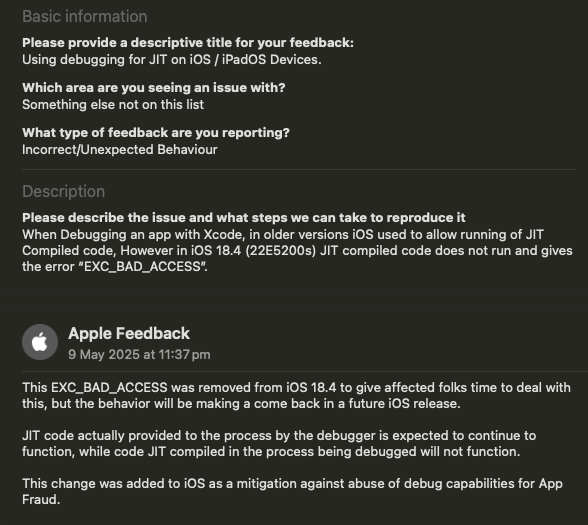
Task: Click the paragraph 'This change was added to iOS'
Action: (292, 491)
